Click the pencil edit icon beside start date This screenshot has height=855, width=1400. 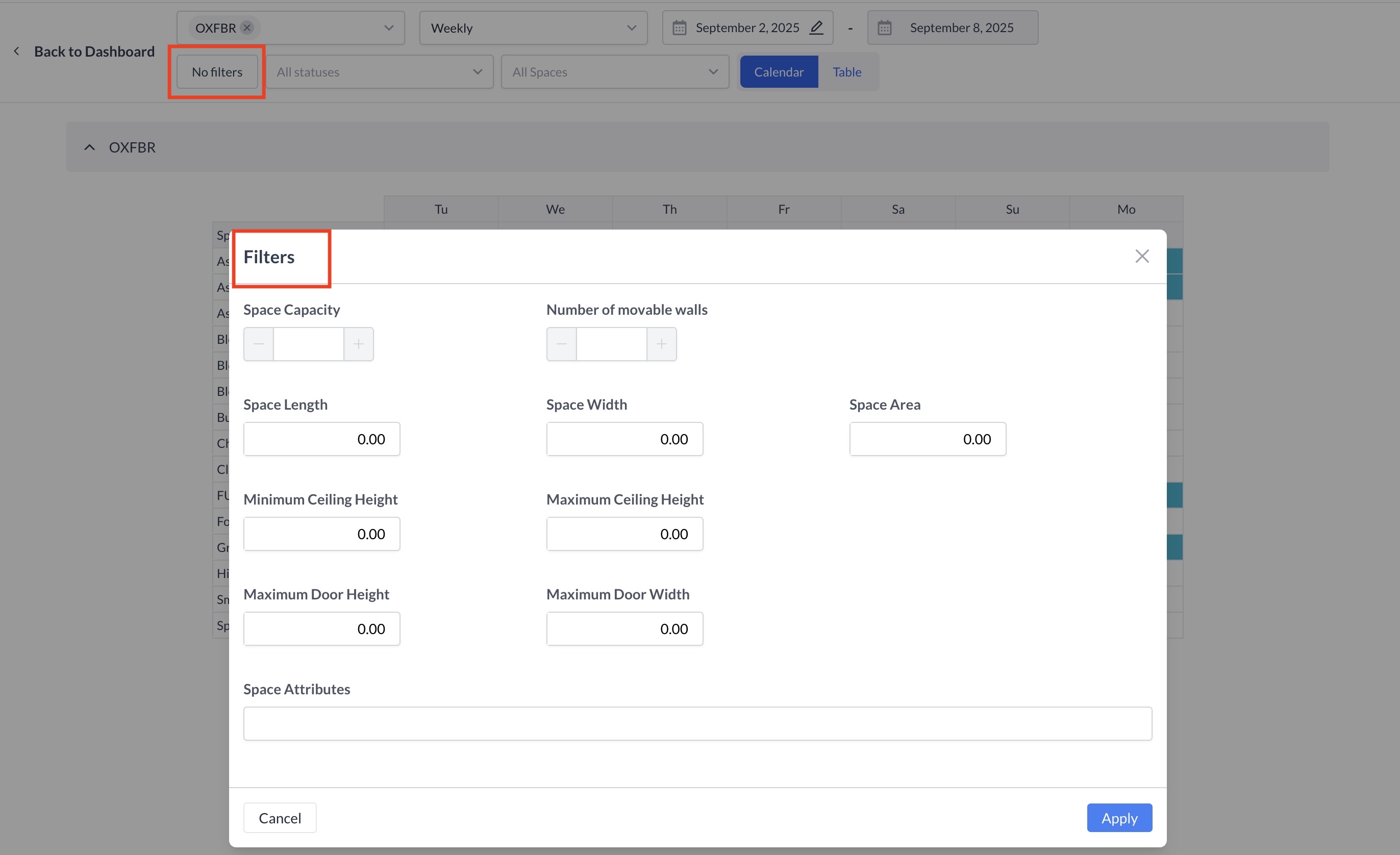(816, 28)
